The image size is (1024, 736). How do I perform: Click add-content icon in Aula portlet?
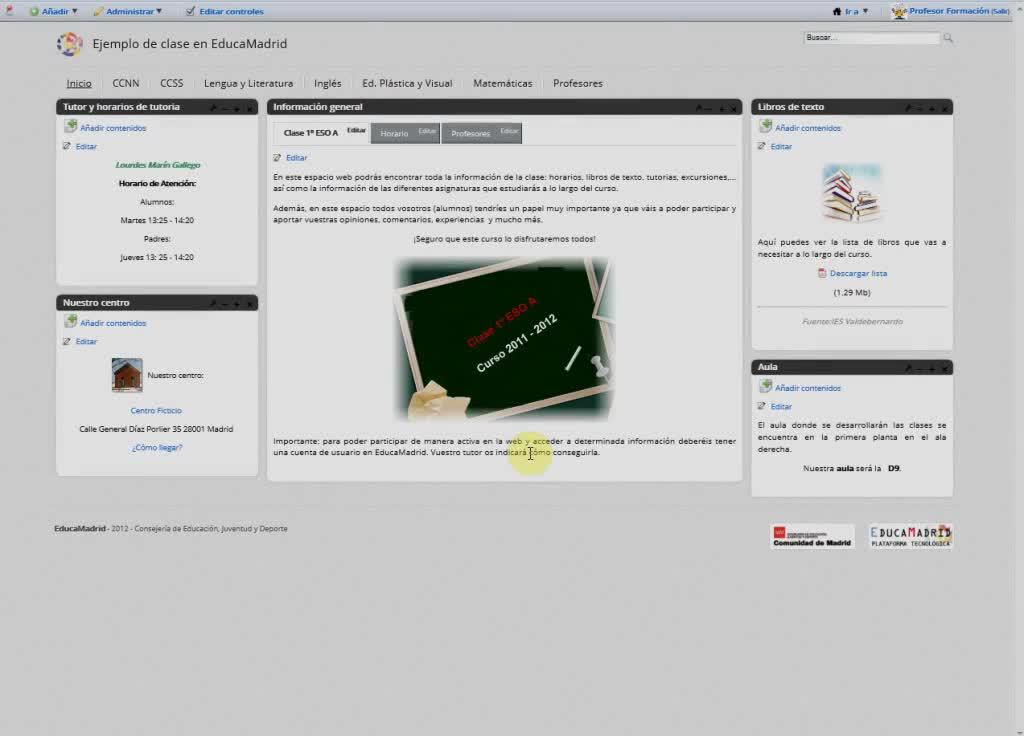pos(765,386)
